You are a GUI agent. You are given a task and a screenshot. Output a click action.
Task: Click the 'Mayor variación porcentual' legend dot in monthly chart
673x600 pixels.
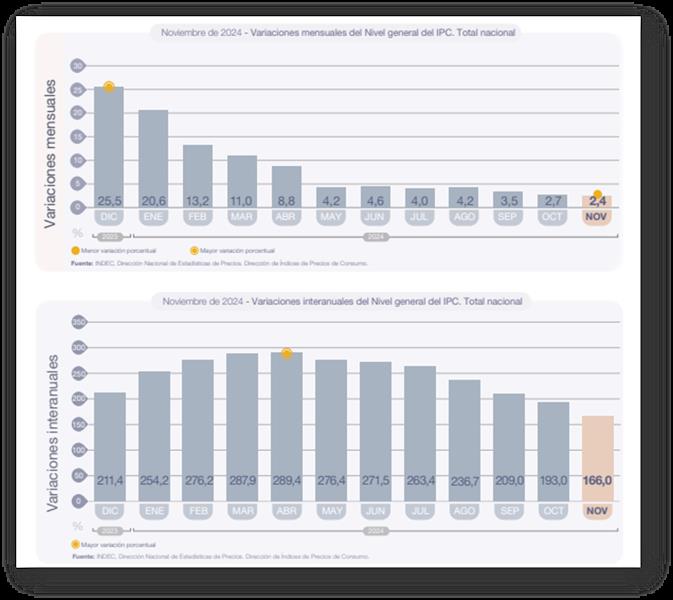coord(193,250)
